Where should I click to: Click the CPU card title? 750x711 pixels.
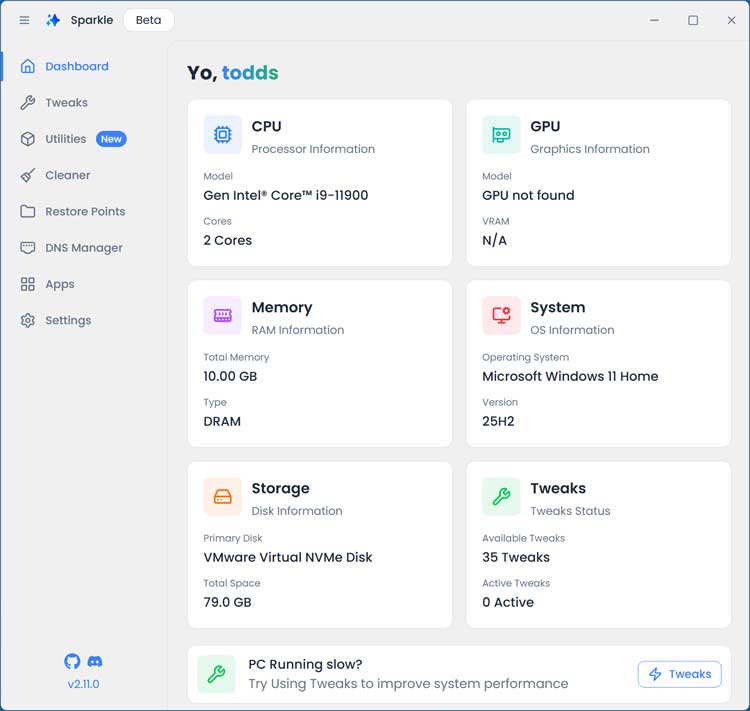[266, 126]
